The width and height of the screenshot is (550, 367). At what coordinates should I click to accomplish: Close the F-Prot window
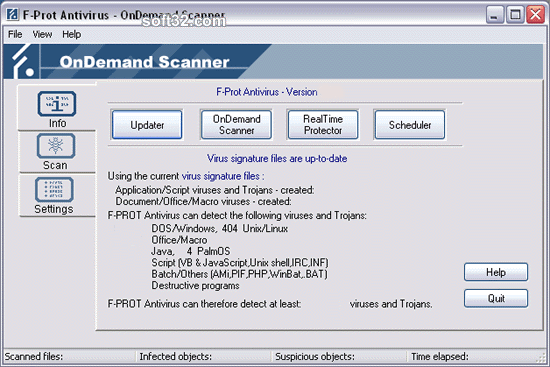point(535,15)
